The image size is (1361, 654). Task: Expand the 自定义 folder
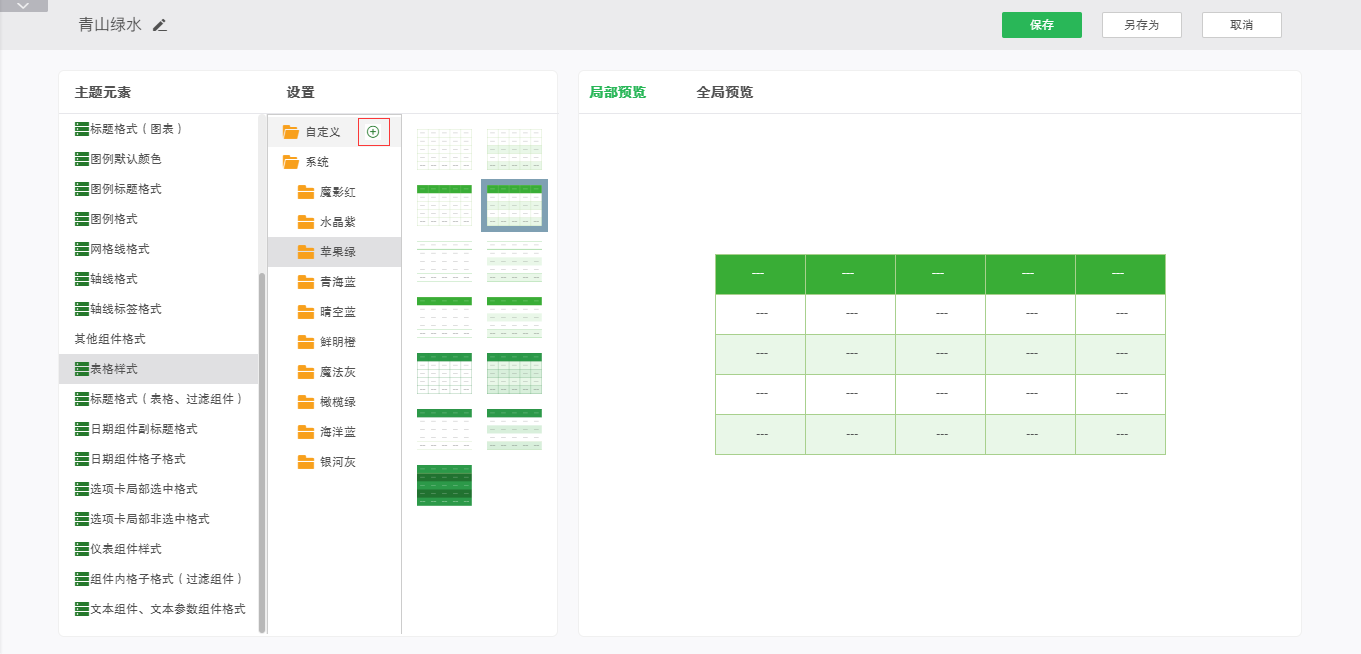pyautogui.click(x=322, y=132)
